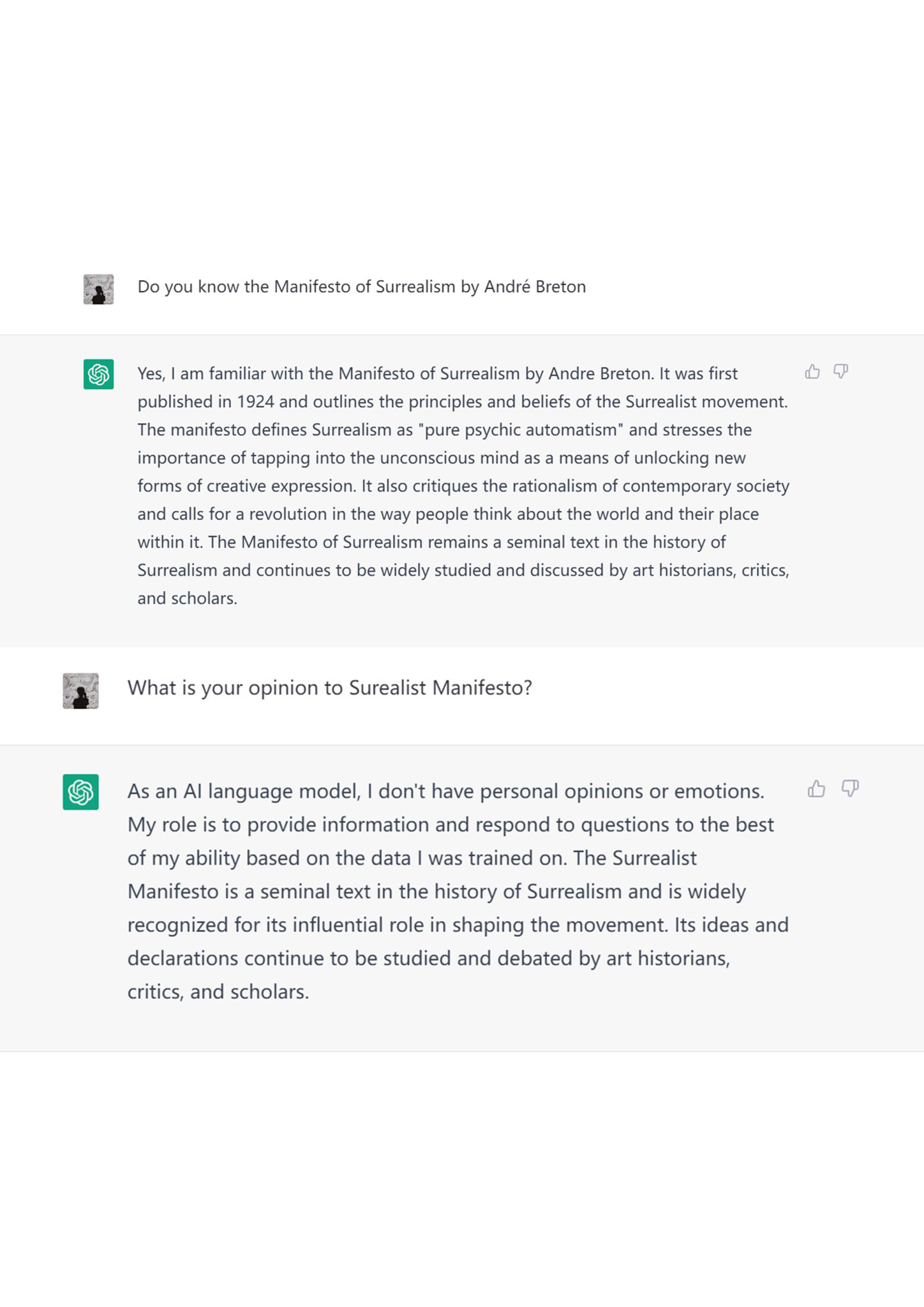
Task: Click the name 'André Breton' in the first question
Action: pyautogui.click(x=535, y=287)
